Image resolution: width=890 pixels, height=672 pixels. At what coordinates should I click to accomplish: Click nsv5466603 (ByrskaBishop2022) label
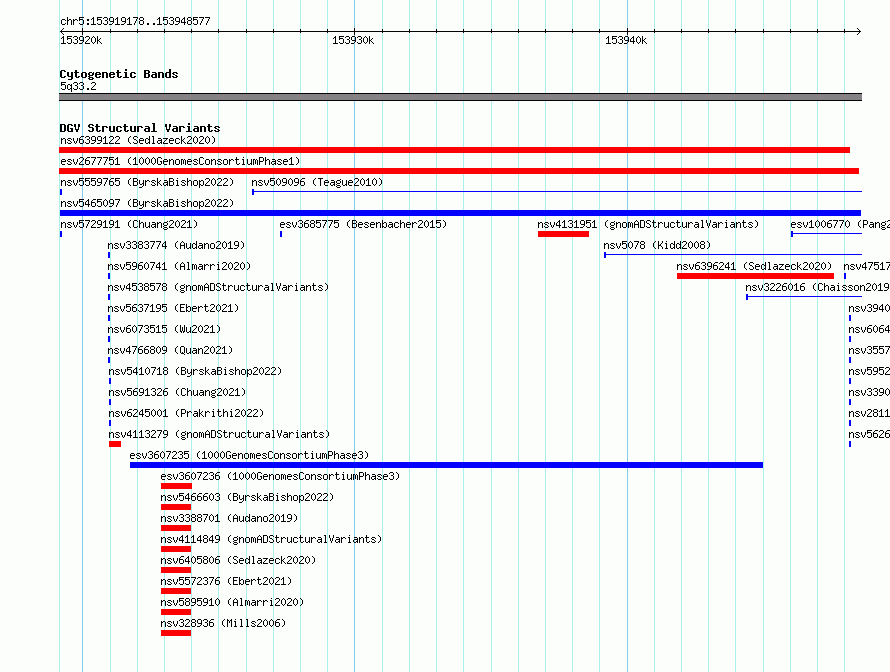tap(247, 497)
